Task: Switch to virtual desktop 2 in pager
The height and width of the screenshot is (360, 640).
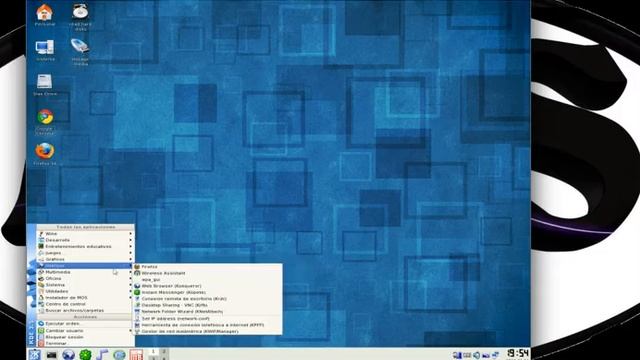Action: [x=164, y=351]
